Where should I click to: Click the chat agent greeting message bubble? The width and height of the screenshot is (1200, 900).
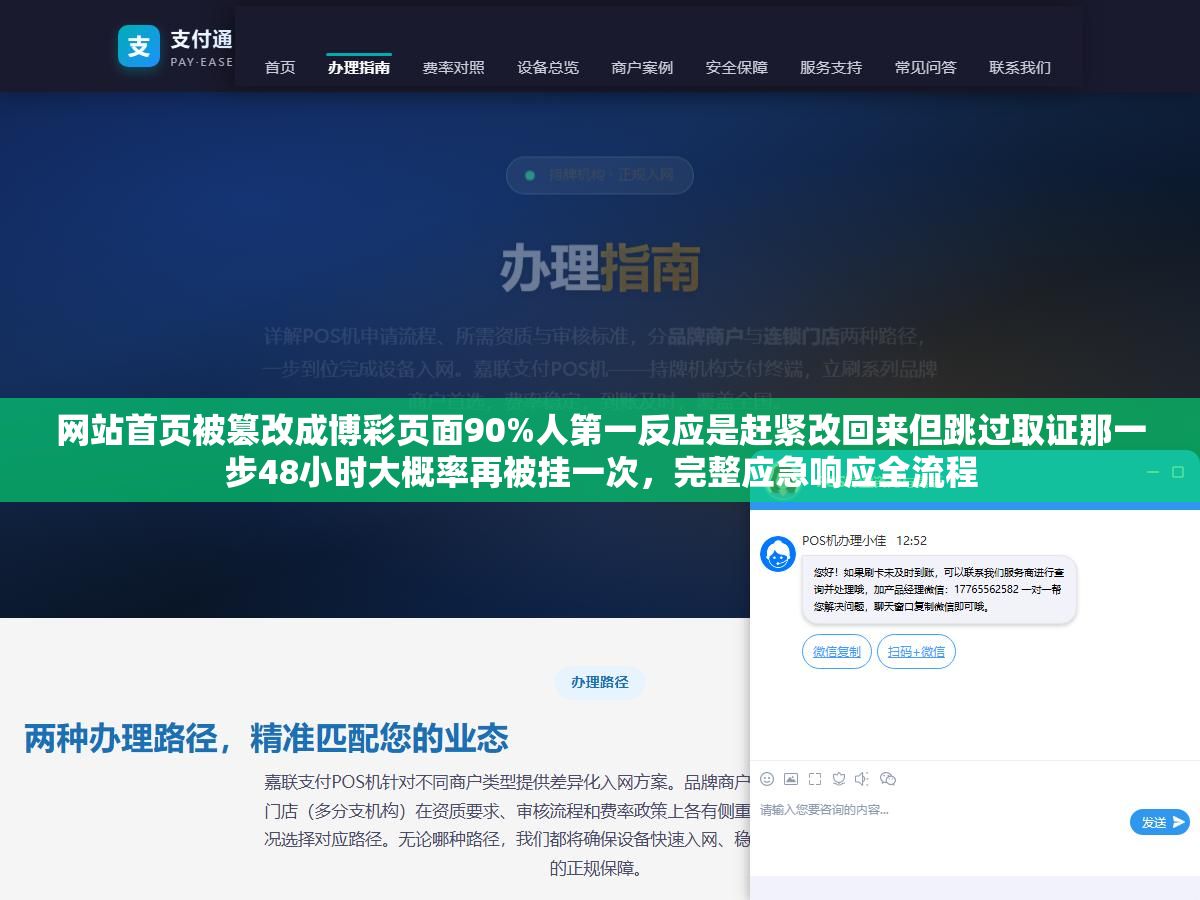939,590
